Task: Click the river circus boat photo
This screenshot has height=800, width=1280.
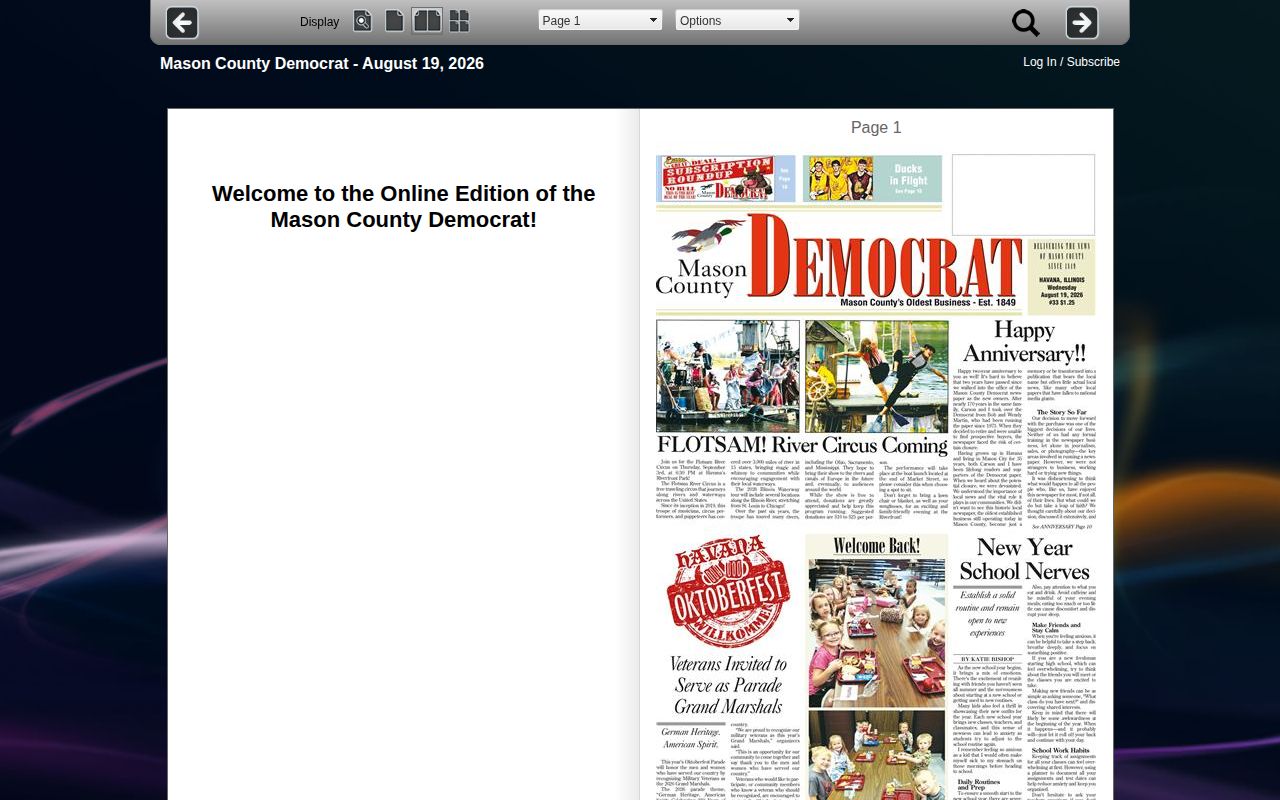Action: point(728,376)
